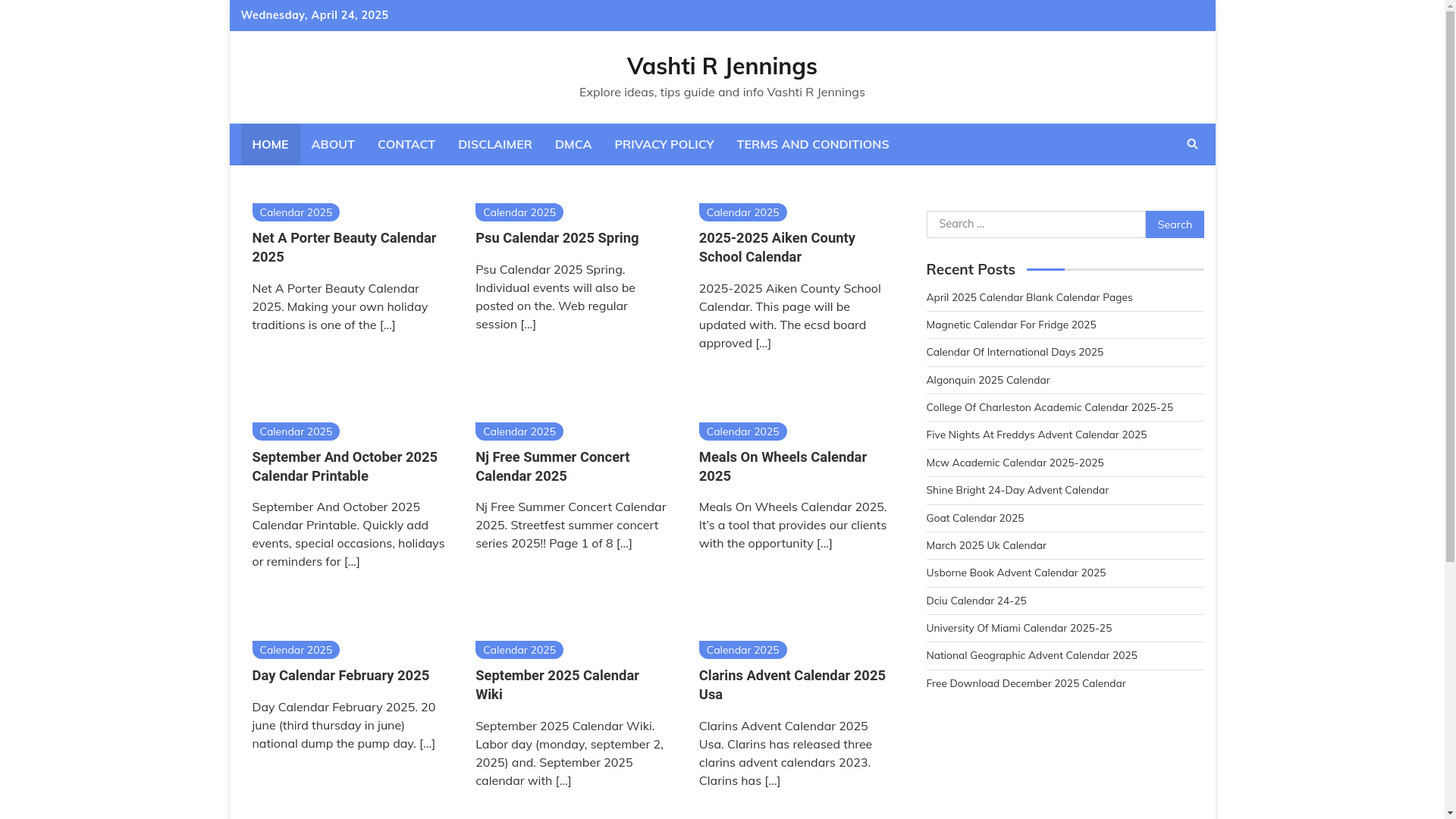
Task: Open Shine Bright 24-Day Advent Calendar link
Action: click(1017, 490)
